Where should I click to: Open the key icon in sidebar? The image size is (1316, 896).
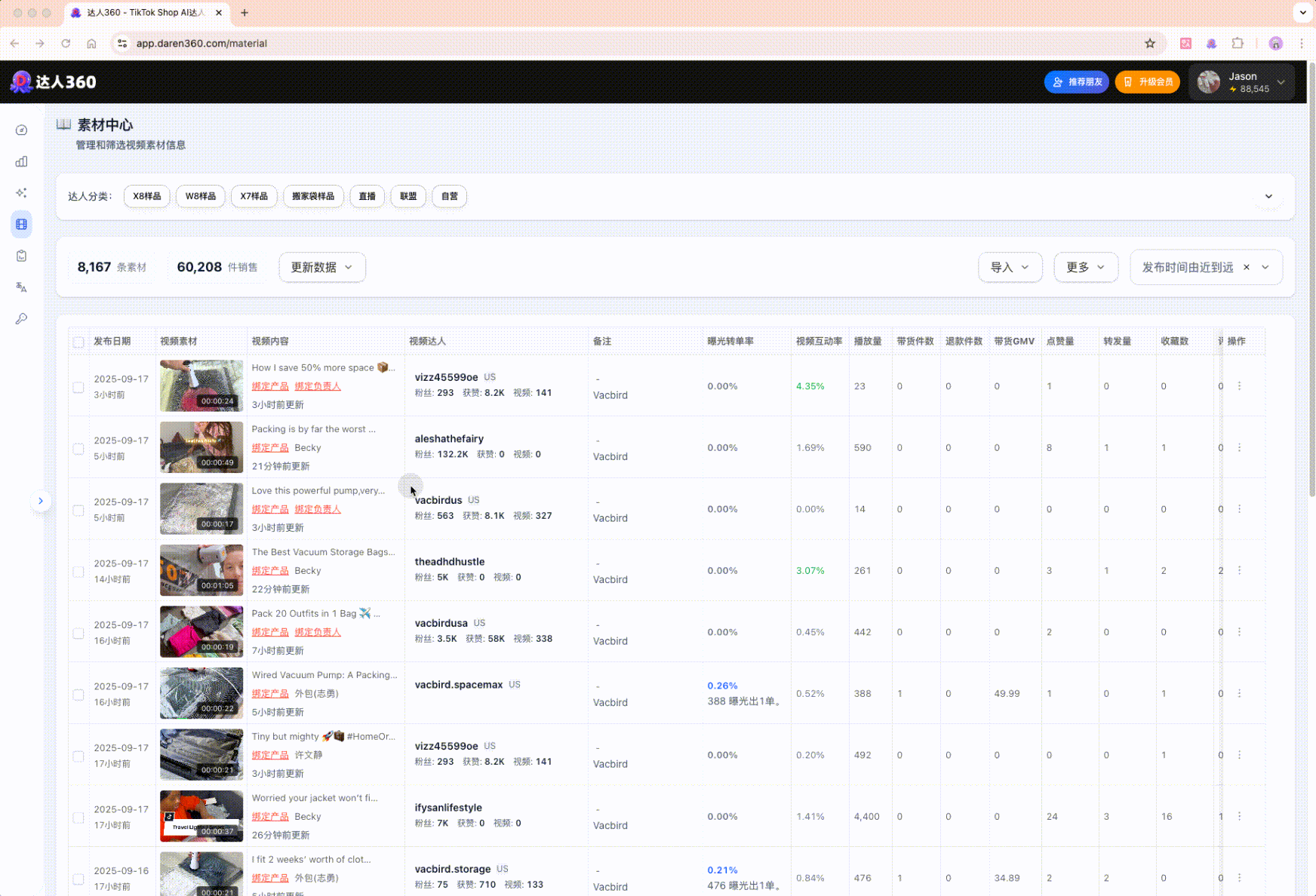(x=21, y=319)
